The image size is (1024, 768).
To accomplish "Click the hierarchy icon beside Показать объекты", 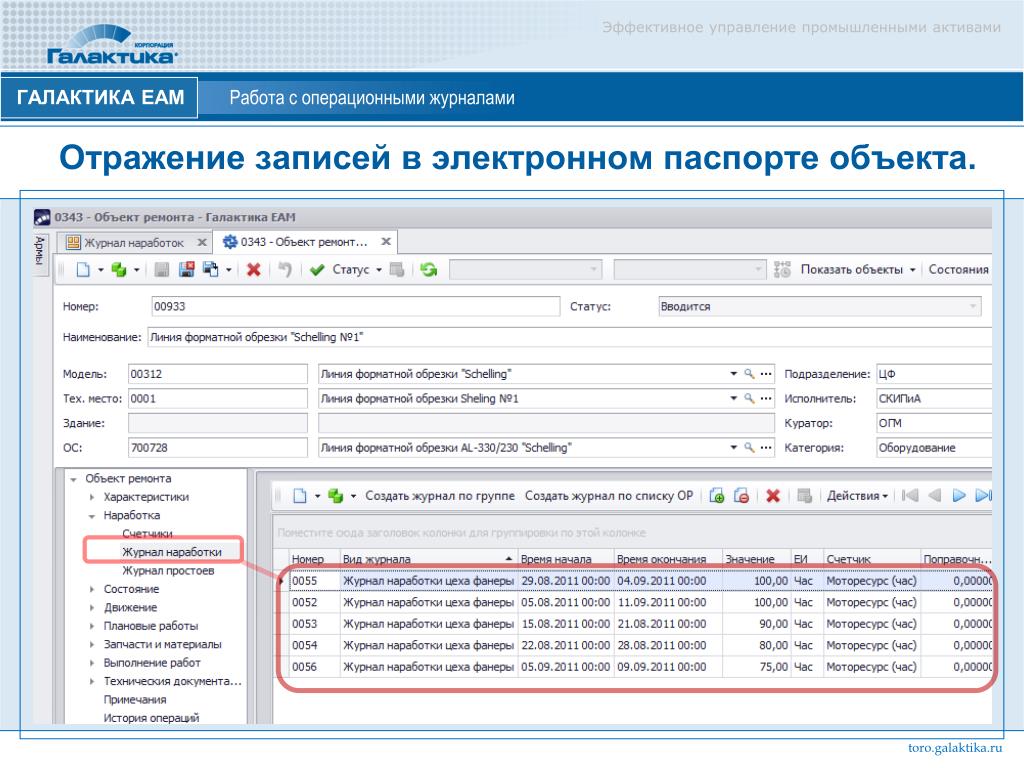I will pyautogui.click(x=782, y=270).
